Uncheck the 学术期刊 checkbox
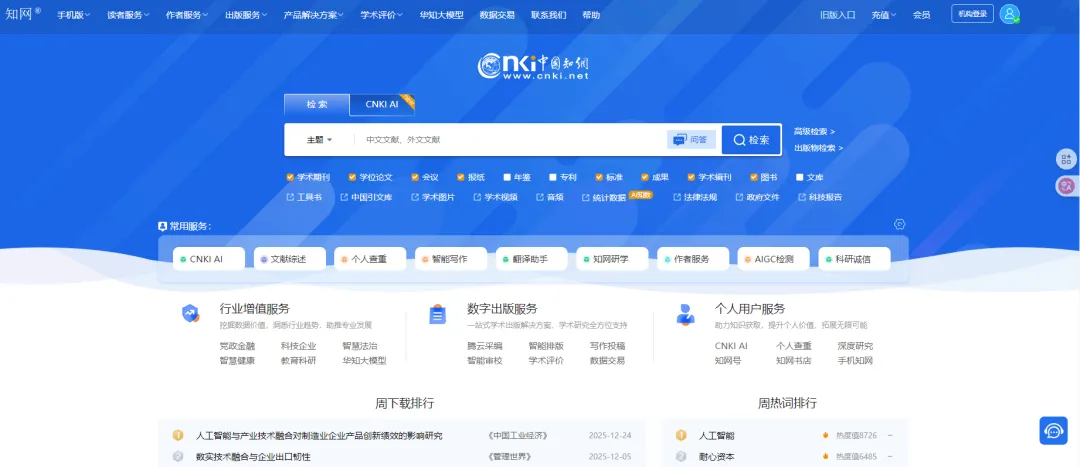The height and width of the screenshot is (467, 1080). (x=290, y=177)
